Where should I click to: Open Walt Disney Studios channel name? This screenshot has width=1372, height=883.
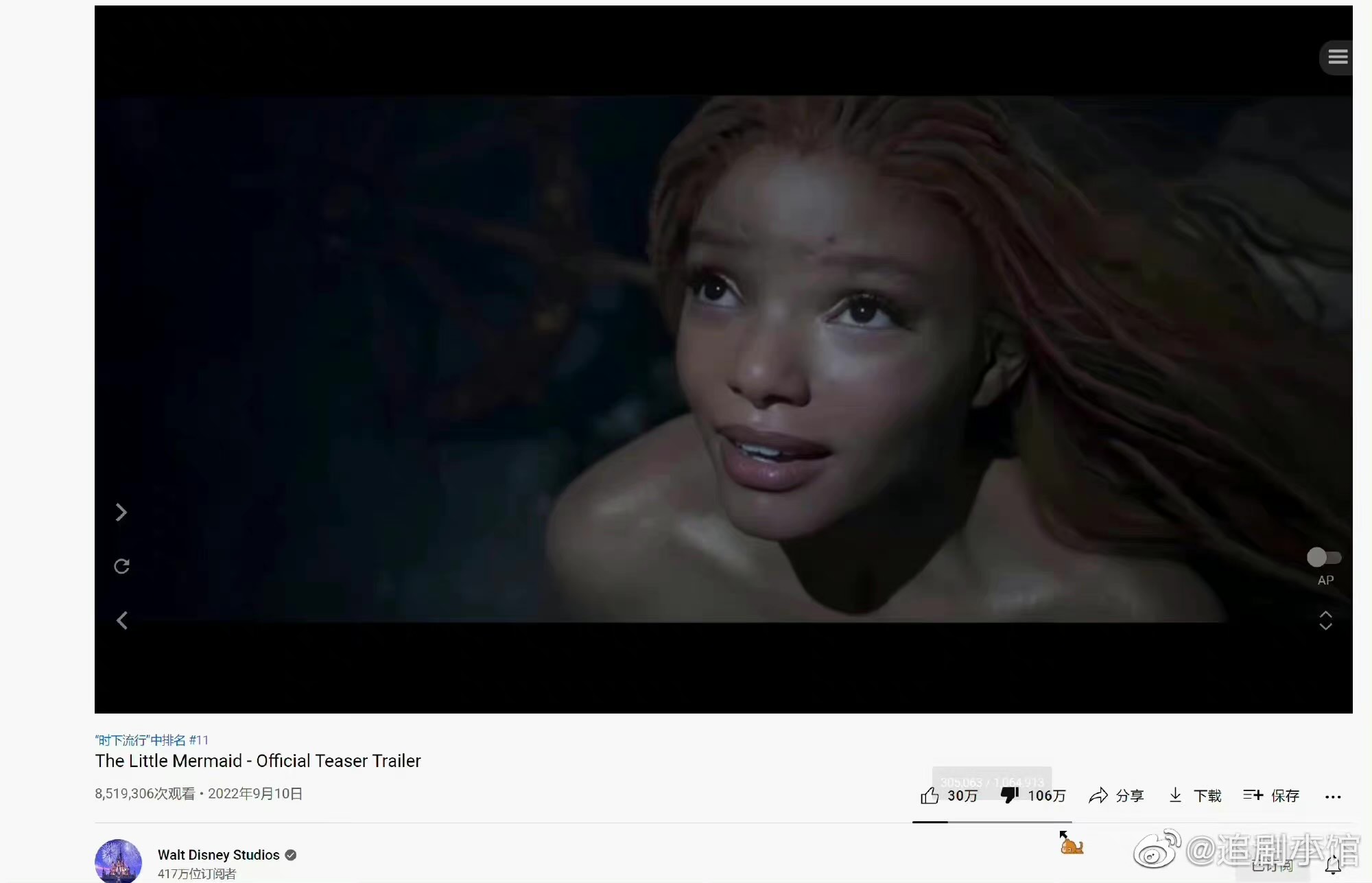tap(218, 855)
